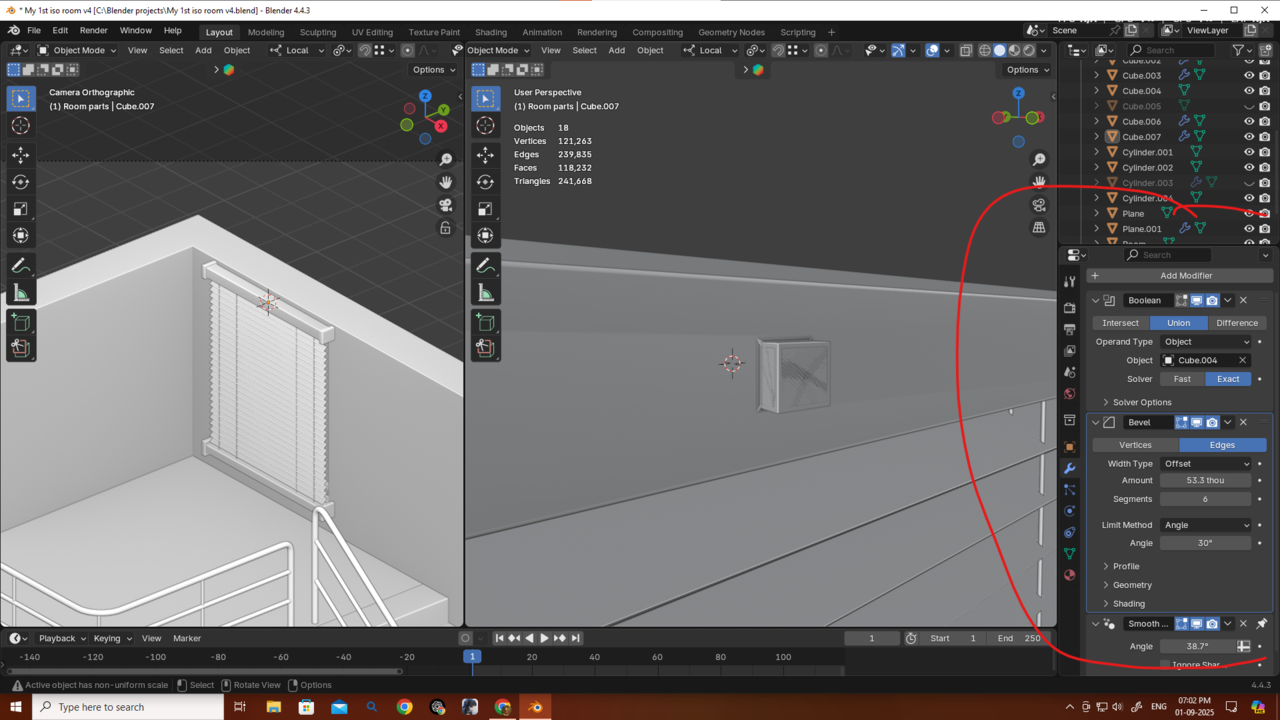Screen dimensions: 1280x720
Task: Switch to the Sculpting workspace tab
Action: click(318, 32)
